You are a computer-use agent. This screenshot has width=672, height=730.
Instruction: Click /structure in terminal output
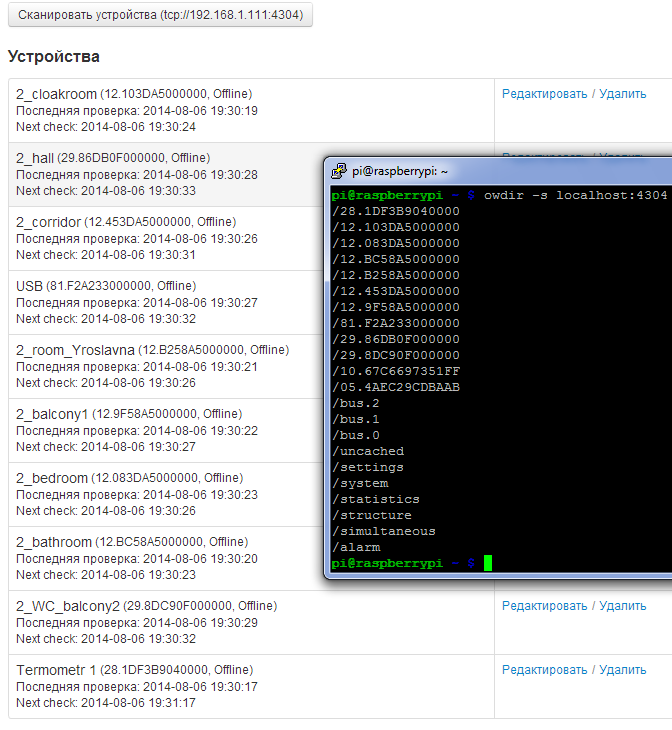pyautogui.click(x=372, y=515)
